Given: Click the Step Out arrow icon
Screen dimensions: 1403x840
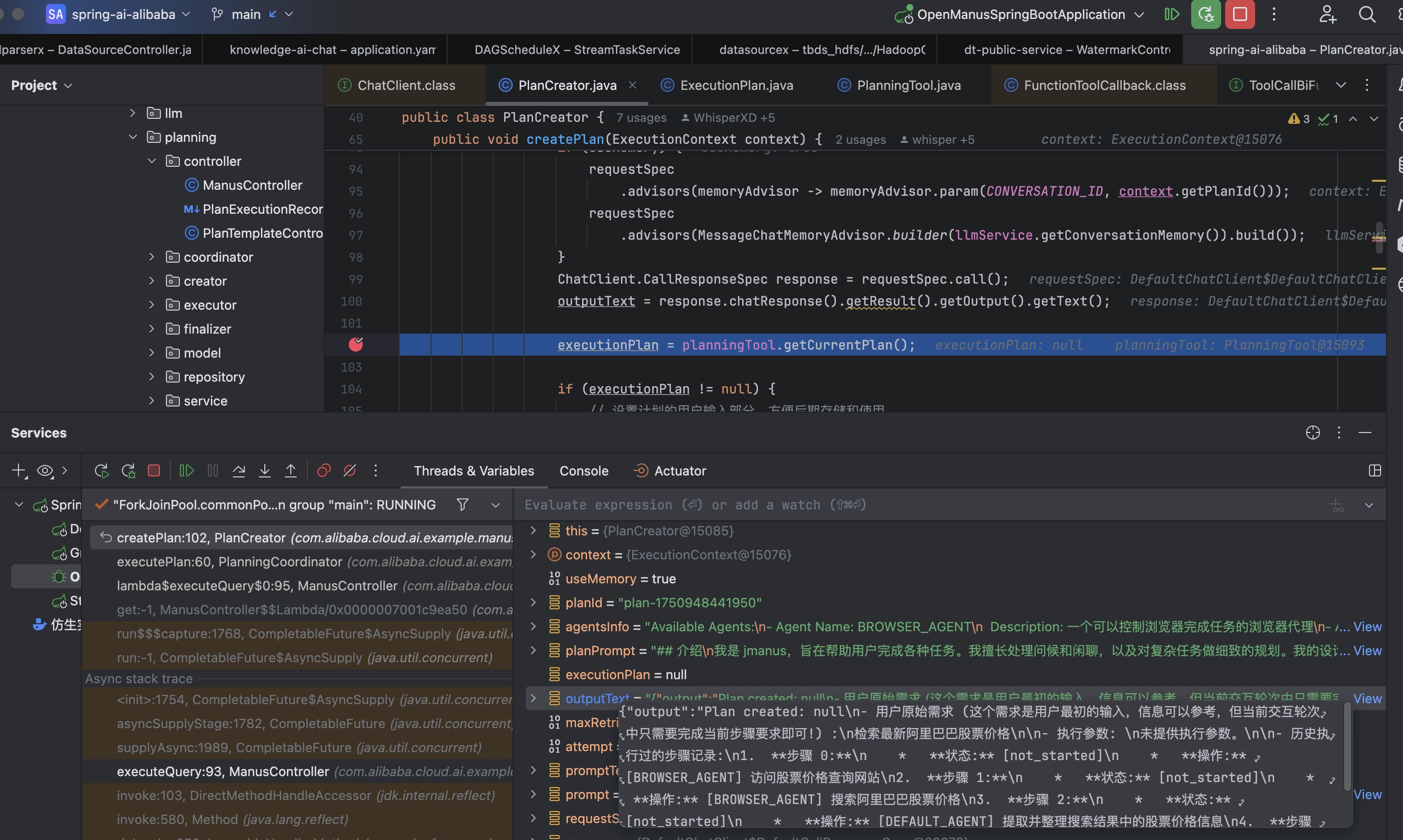Looking at the screenshot, I should (290, 471).
